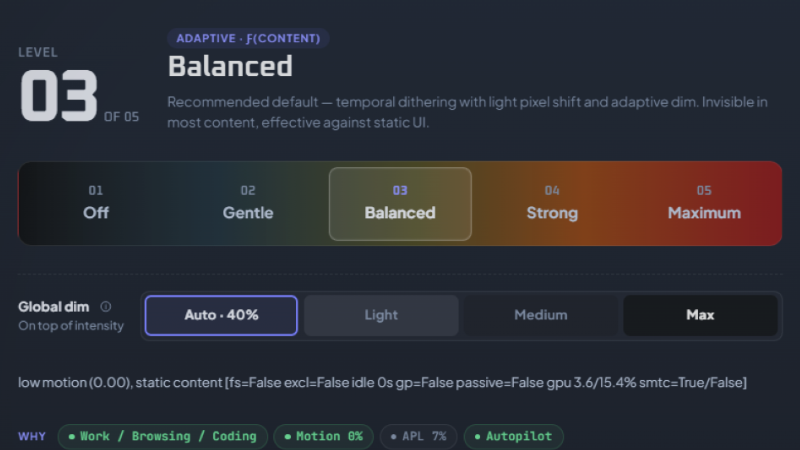Choose the 03 Balanced intensity level
The width and height of the screenshot is (800, 450).
click(400, 204)
